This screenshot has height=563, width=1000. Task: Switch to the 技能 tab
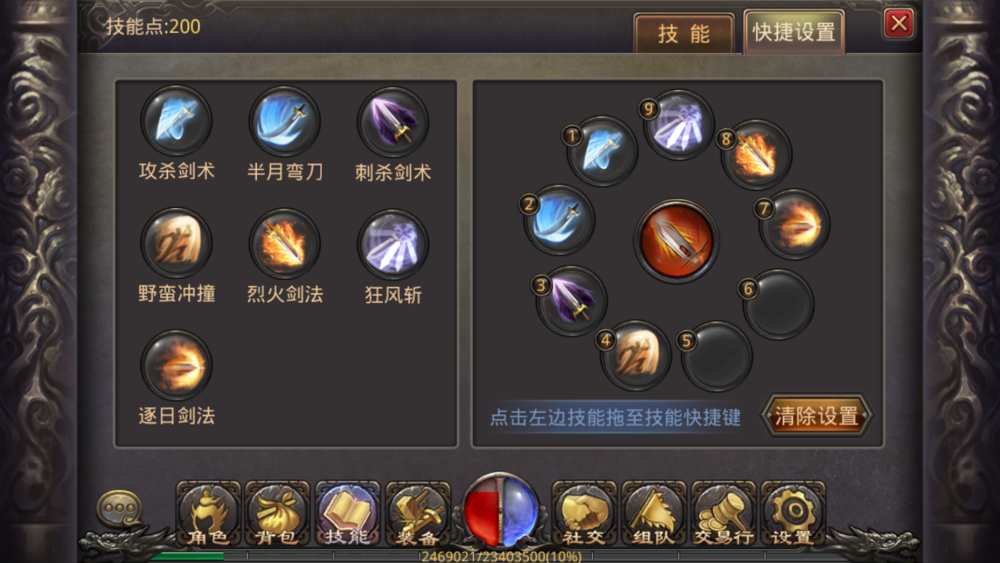pyautogui.click(x=684, y=34)
